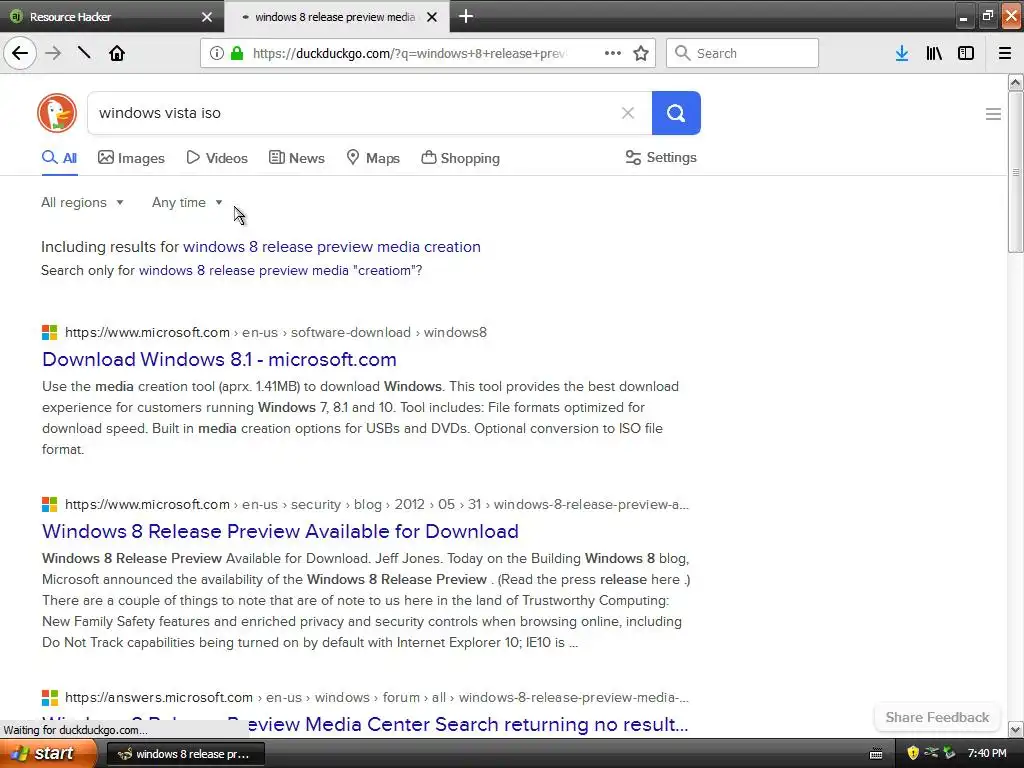The image size is (1024, 768).
Task: Switch to Images results
Action: click(x=131, y=158)
